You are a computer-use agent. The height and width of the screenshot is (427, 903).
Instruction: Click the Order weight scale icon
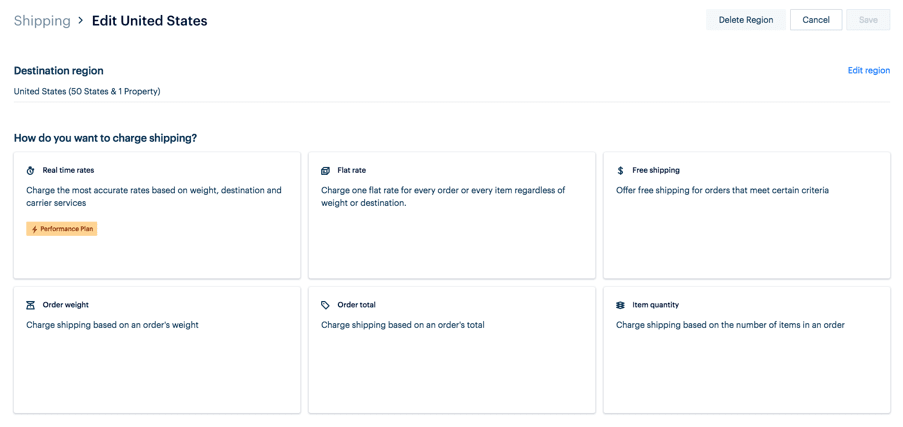31,305
